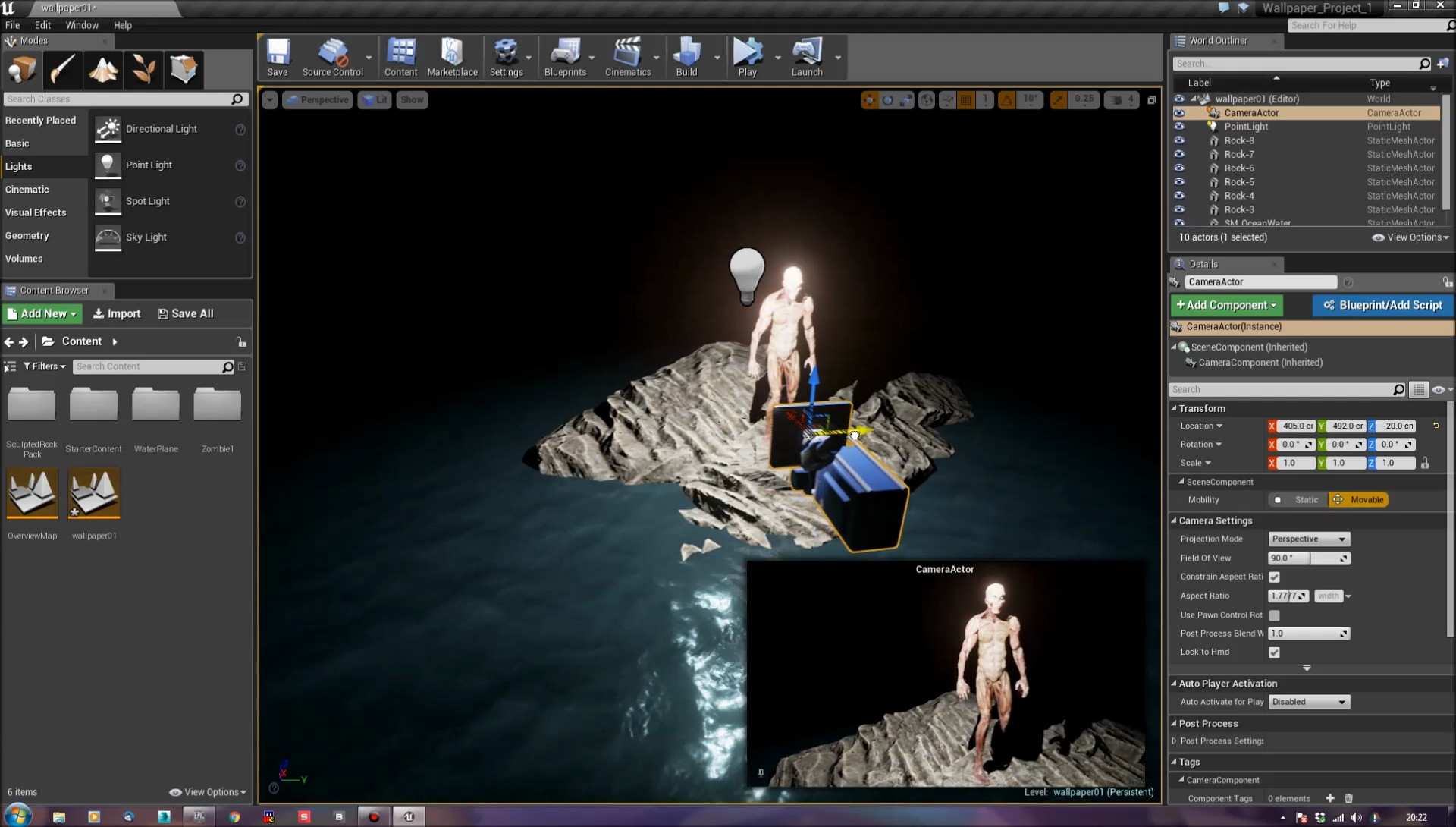Image resolution: width=1456 pixels, height=827 pixels.
Task: Select the Visual Effects category
Action: (x=36, y=212)
